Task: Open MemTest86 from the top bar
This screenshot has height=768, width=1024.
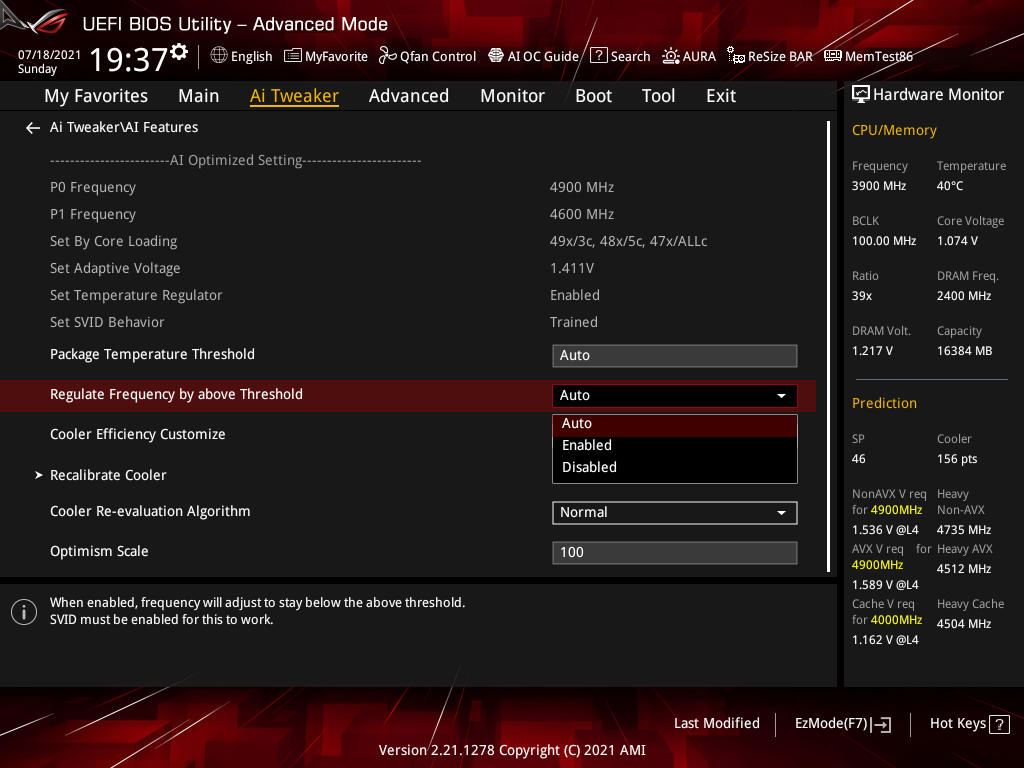Action: [868, 56]
